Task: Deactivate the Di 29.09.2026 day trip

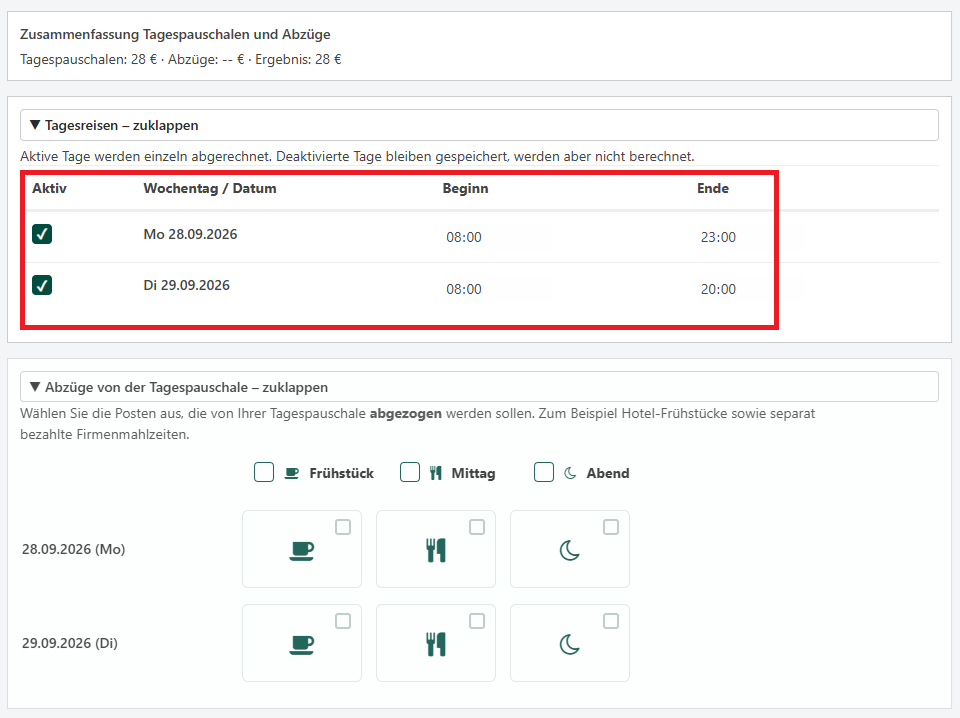Action: coord(42,285)
